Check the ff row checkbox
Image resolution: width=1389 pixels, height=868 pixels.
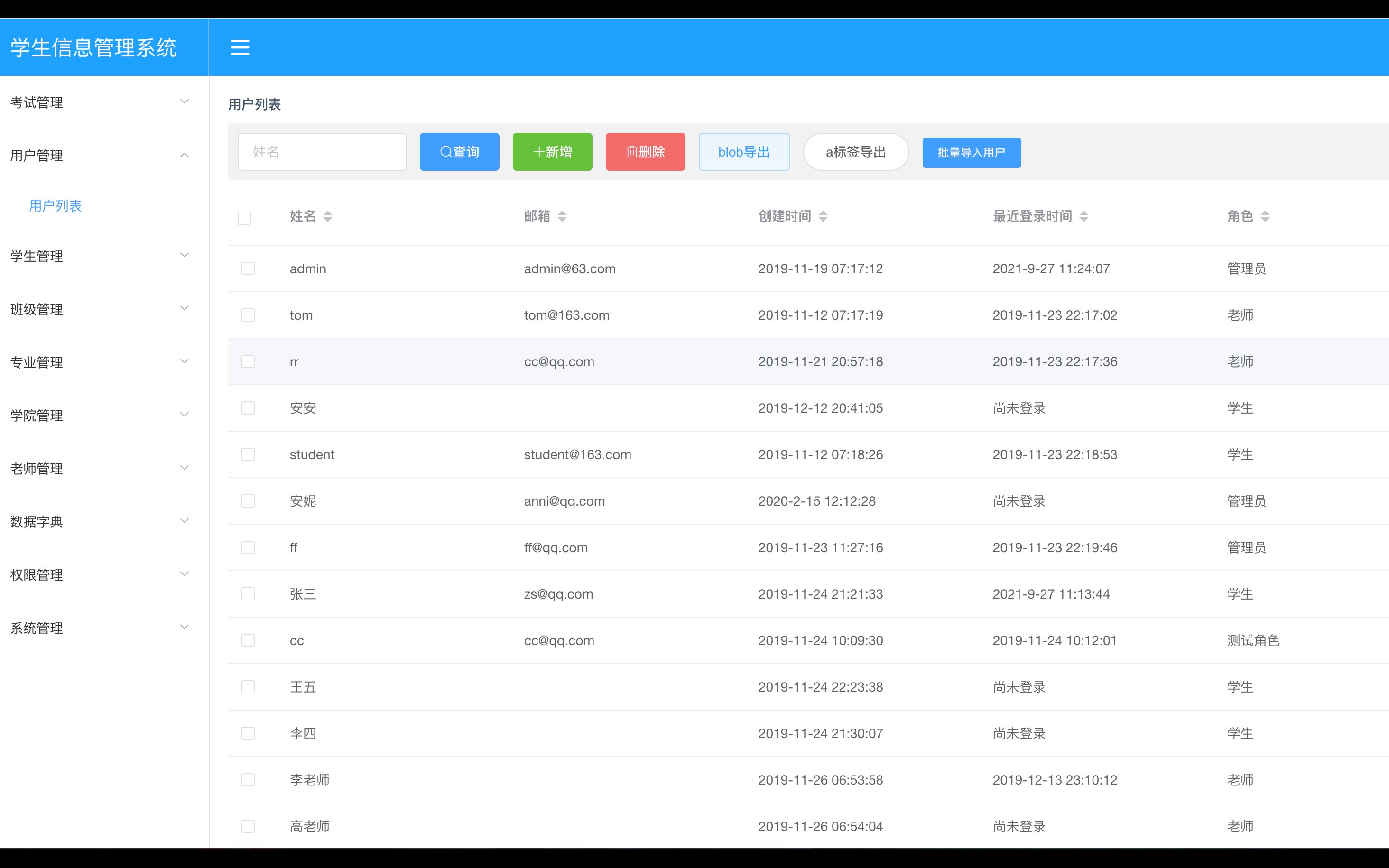[248, 548]
